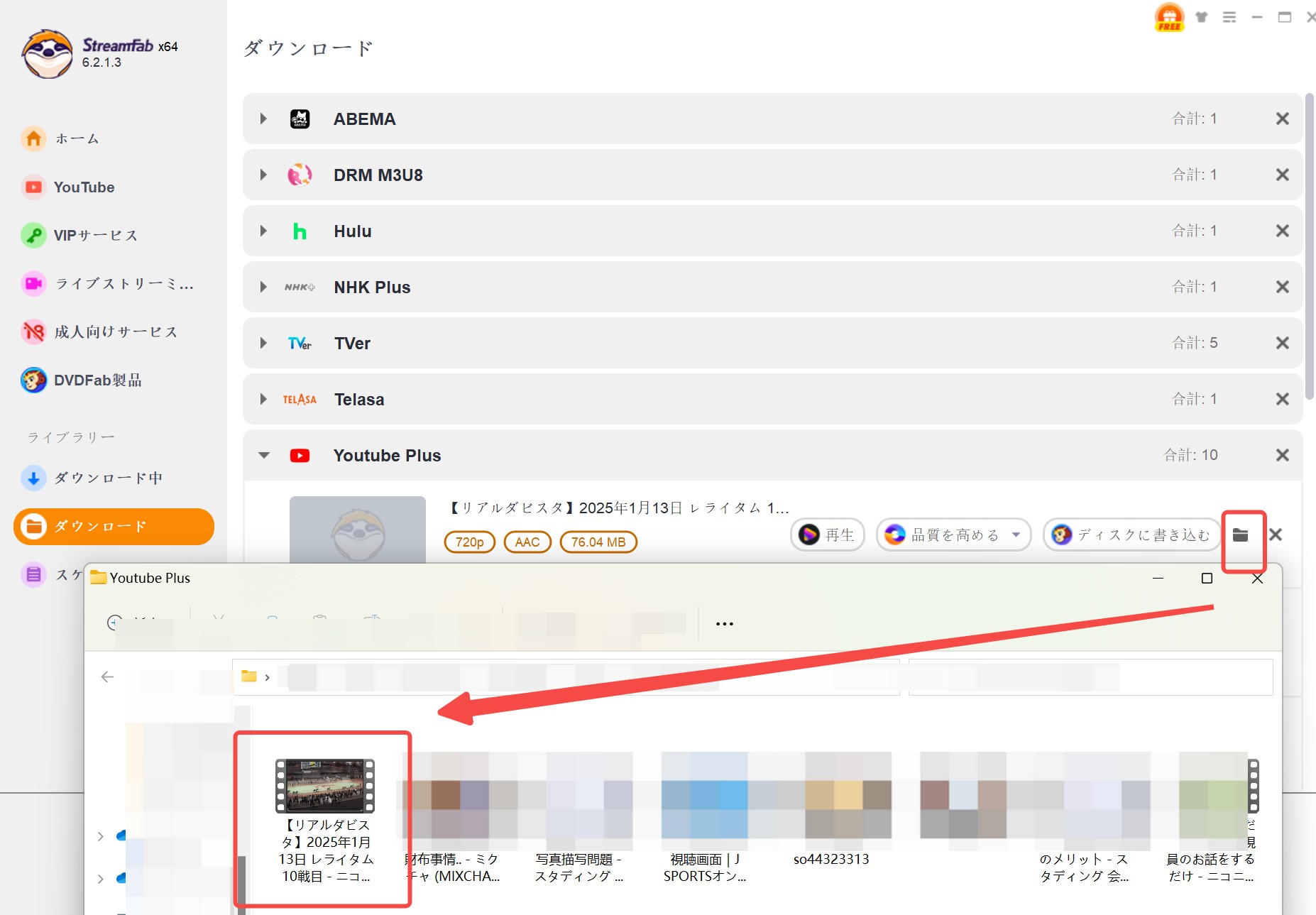Viewport: 1316px width, 915px height.
Task: Click the ABEMA service logo
Action: [x=300, y=119]
